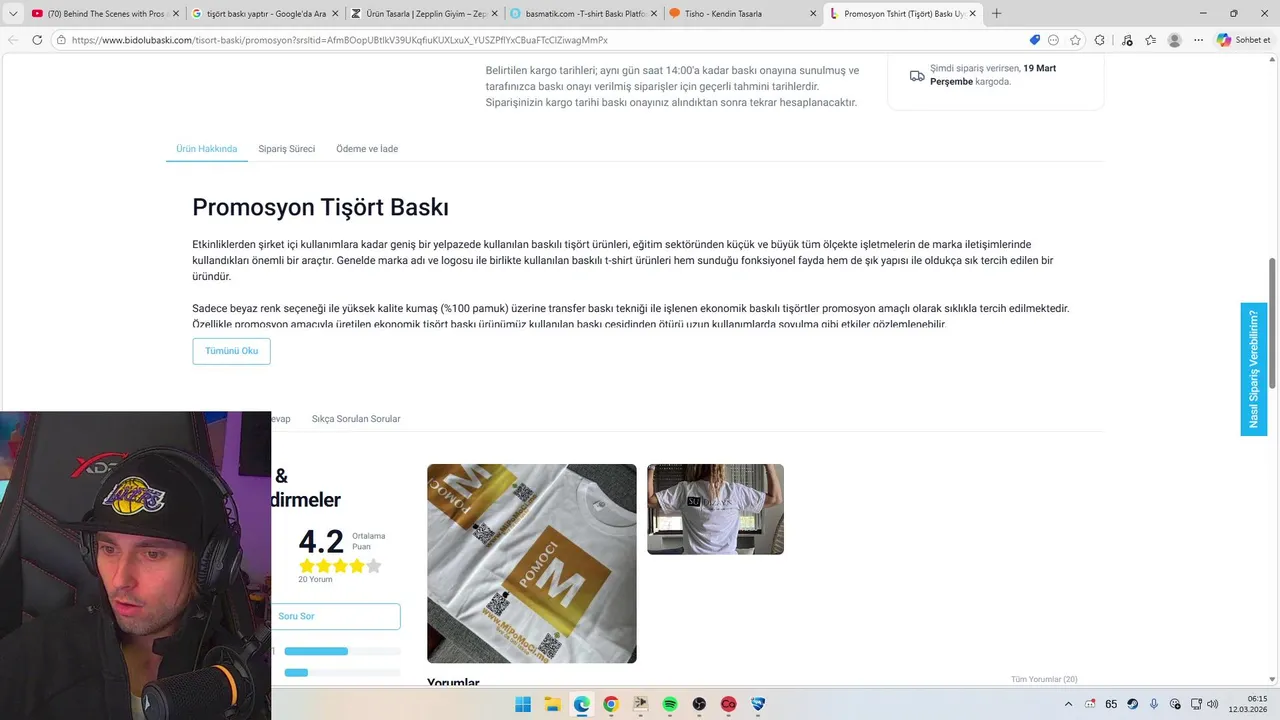1280x720 pixels.
Task: Click the Promosyon Tişört Baskı heading
Action: point(320,207)
